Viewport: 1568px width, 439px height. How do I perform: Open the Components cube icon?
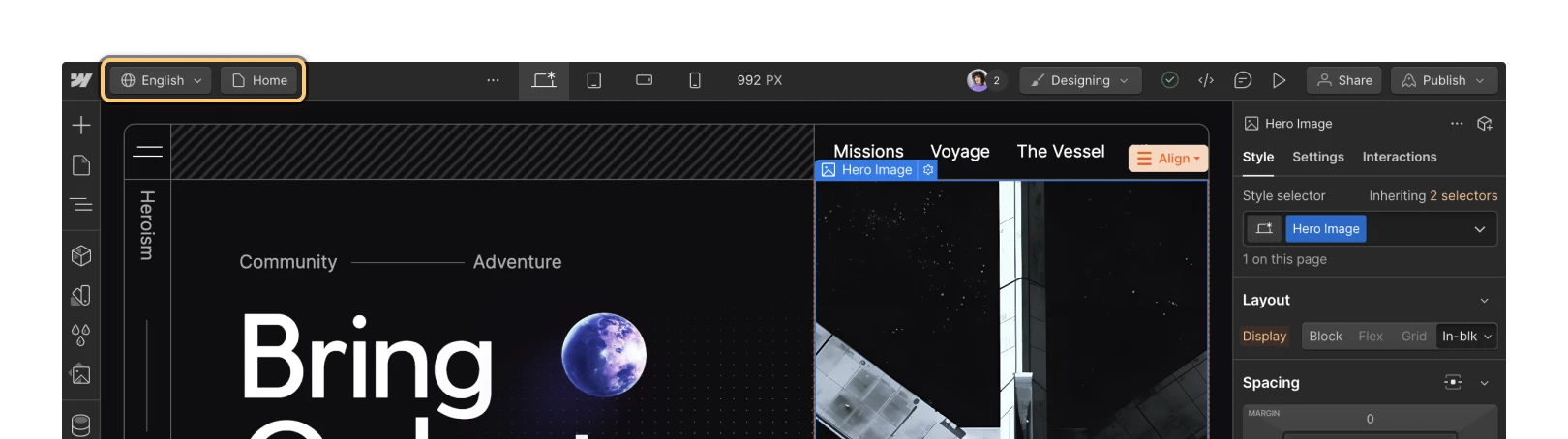click(81, 255)
